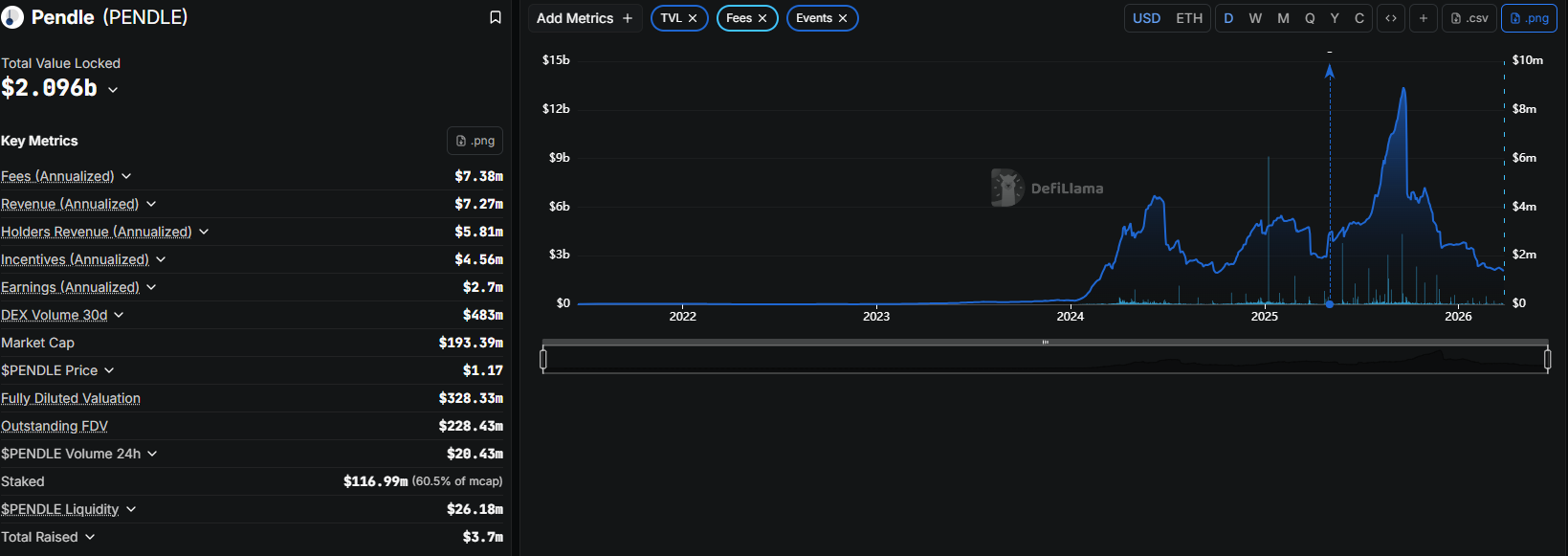This screenshot has height=556, width=1568.
Task: Select the monthly (M) interval tab
Action: coord(1283,18)
